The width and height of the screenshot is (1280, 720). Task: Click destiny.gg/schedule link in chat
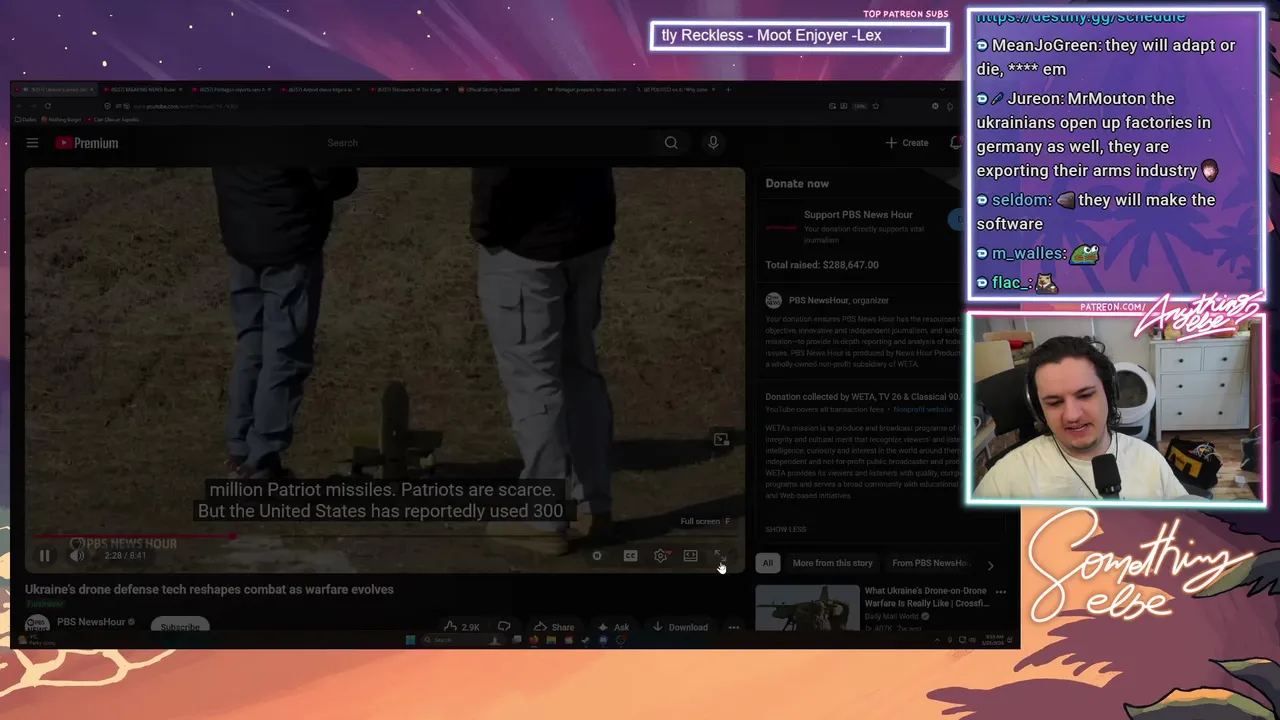coord(1081,17)
